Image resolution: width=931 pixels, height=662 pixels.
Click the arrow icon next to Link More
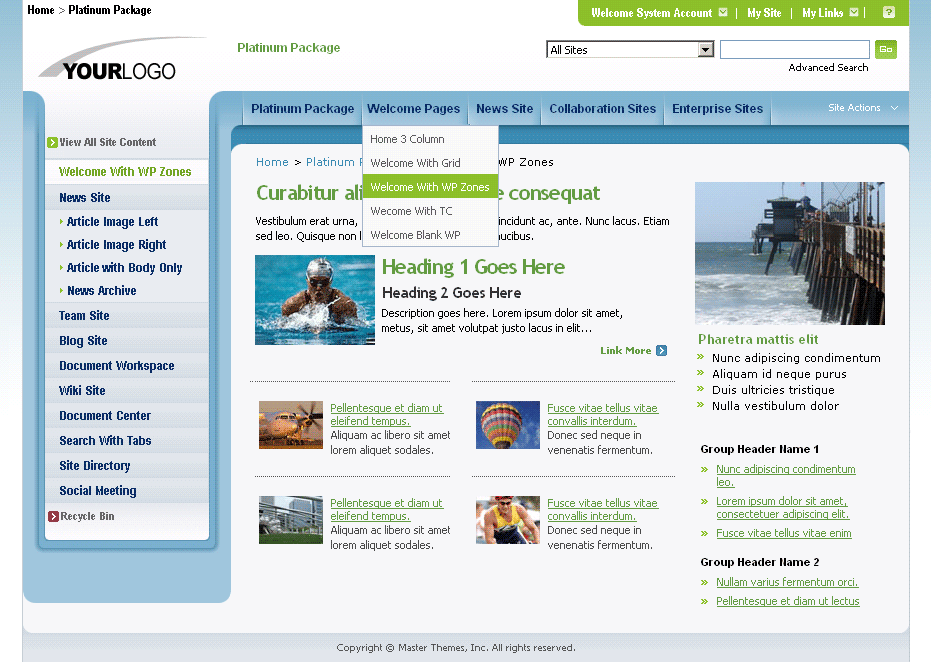[662, 351]
